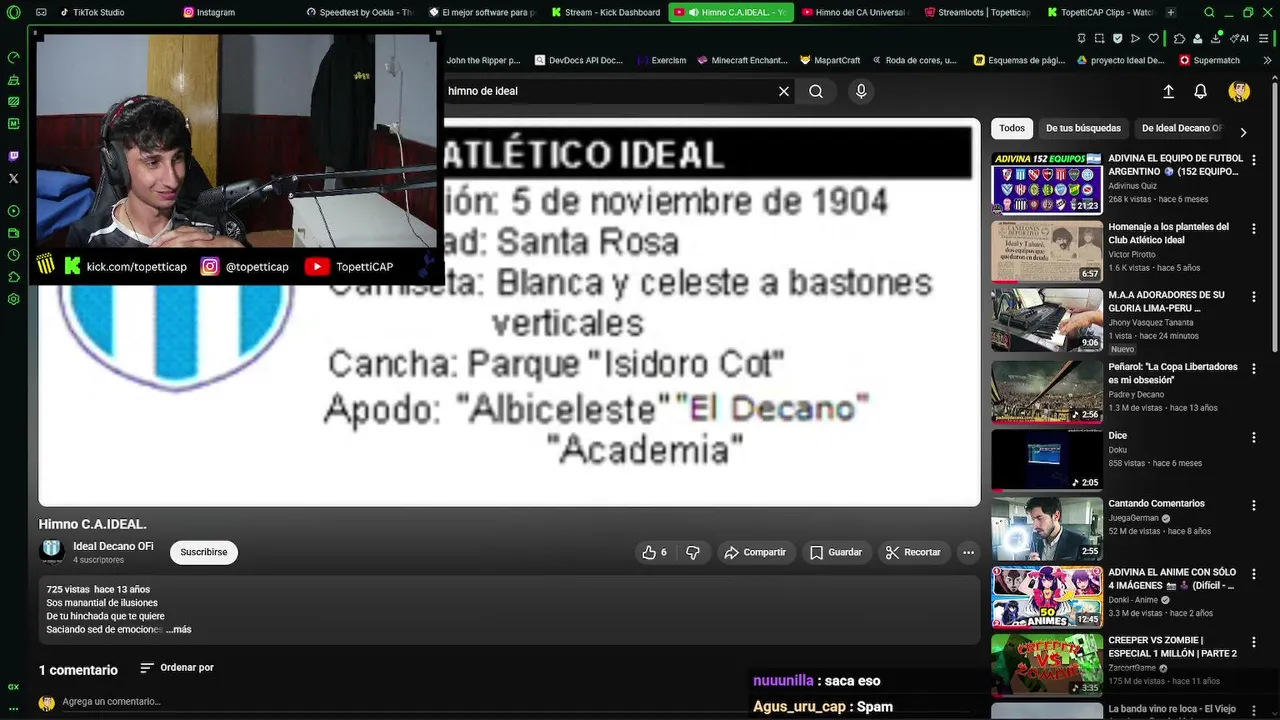The image size is (1280, 720).
Task: Open a new tab with plus button
Action: pos(1171,12)
